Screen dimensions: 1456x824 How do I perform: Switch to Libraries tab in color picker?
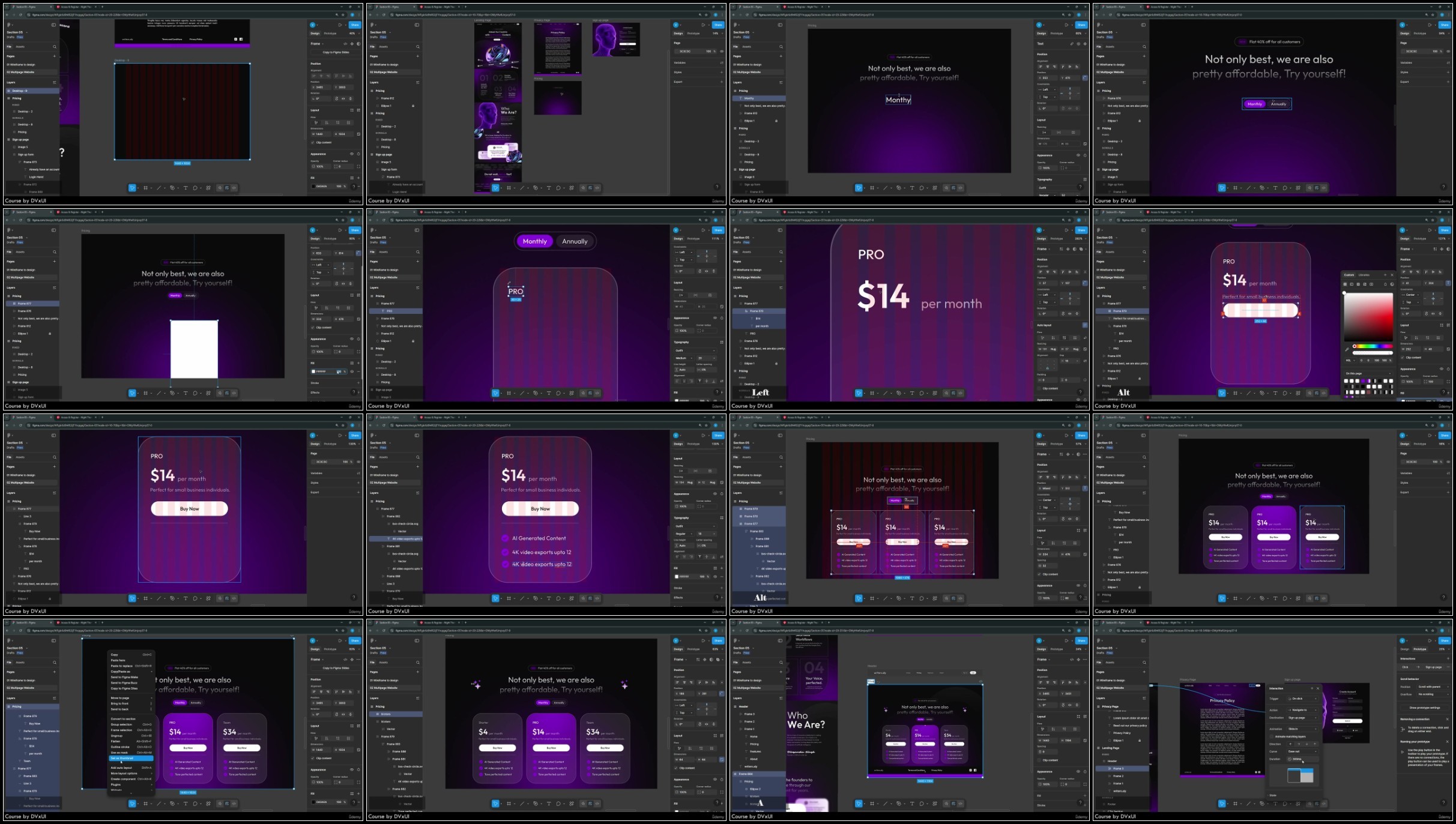[1364, 275]
